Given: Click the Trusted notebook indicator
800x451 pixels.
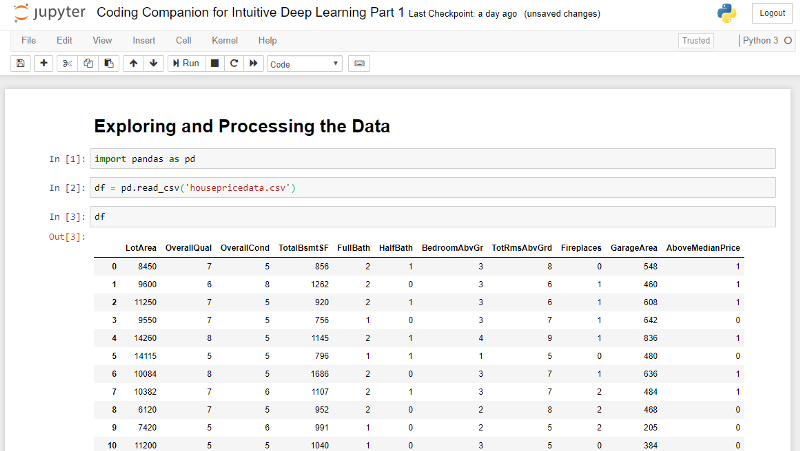Looking at the screenshot, I should [695, 41].
